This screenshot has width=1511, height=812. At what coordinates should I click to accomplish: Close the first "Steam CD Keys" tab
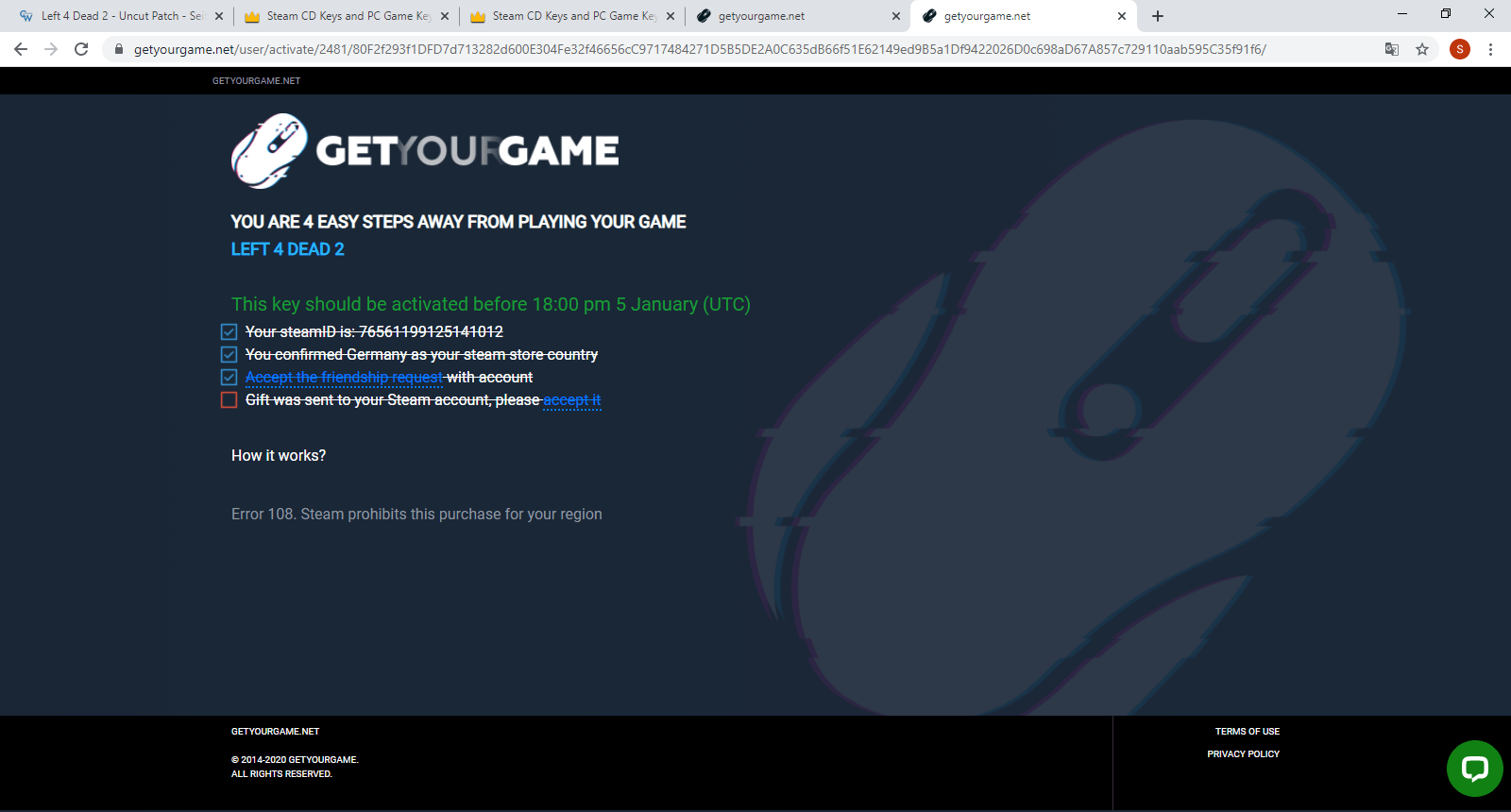click(x=445, y=16)
